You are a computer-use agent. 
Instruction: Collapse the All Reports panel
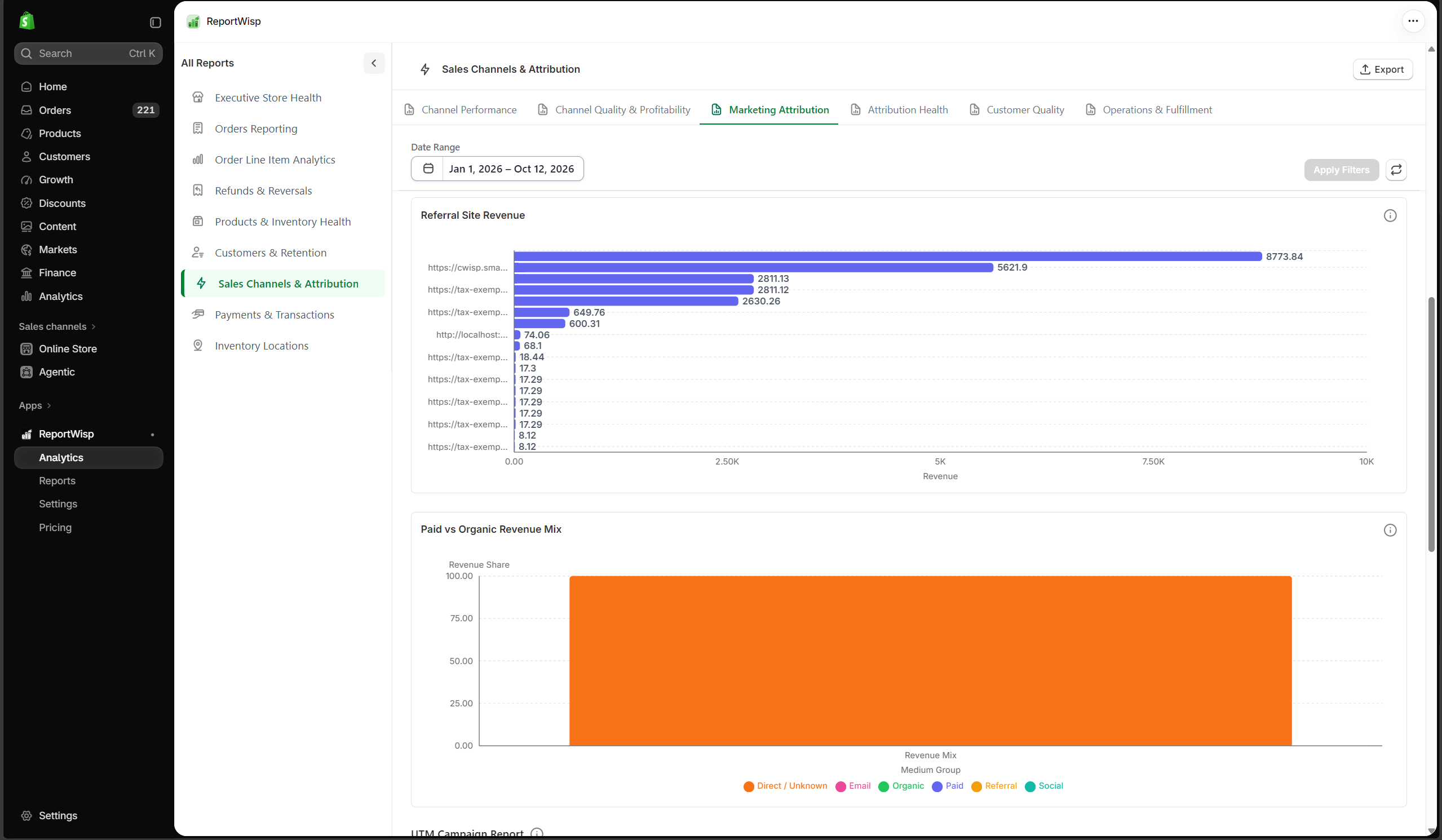[374, 63]
